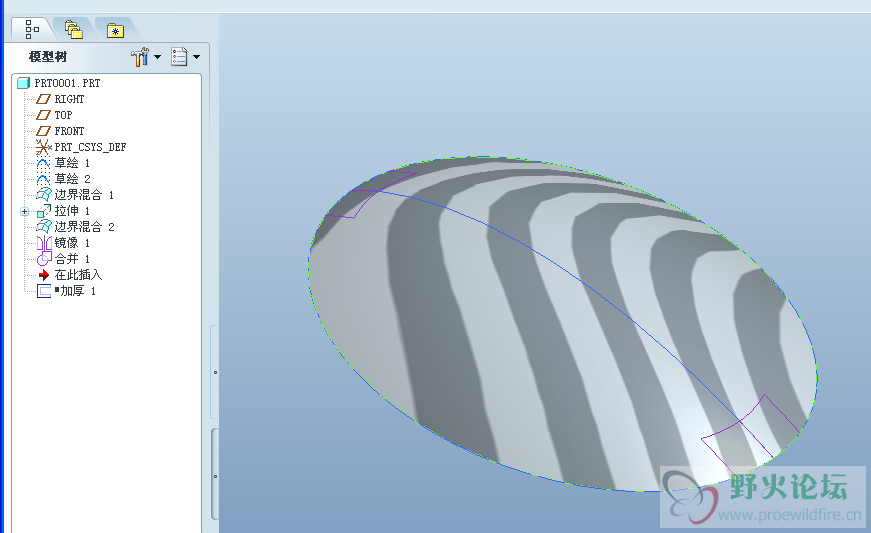The width and height of the screenshot is (871, 533).
Task: Select mirror feature 镜像 1
Action: [72, 243]
